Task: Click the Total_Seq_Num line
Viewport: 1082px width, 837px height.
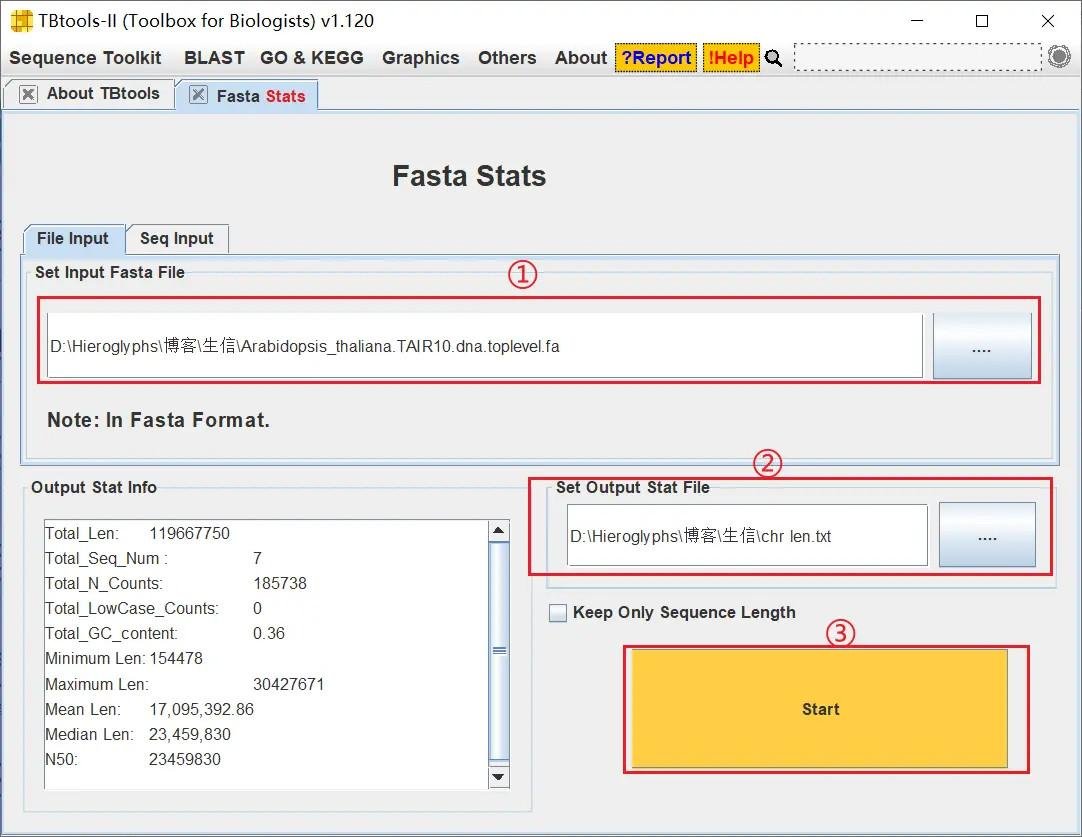Action: (x=153, y=558)
